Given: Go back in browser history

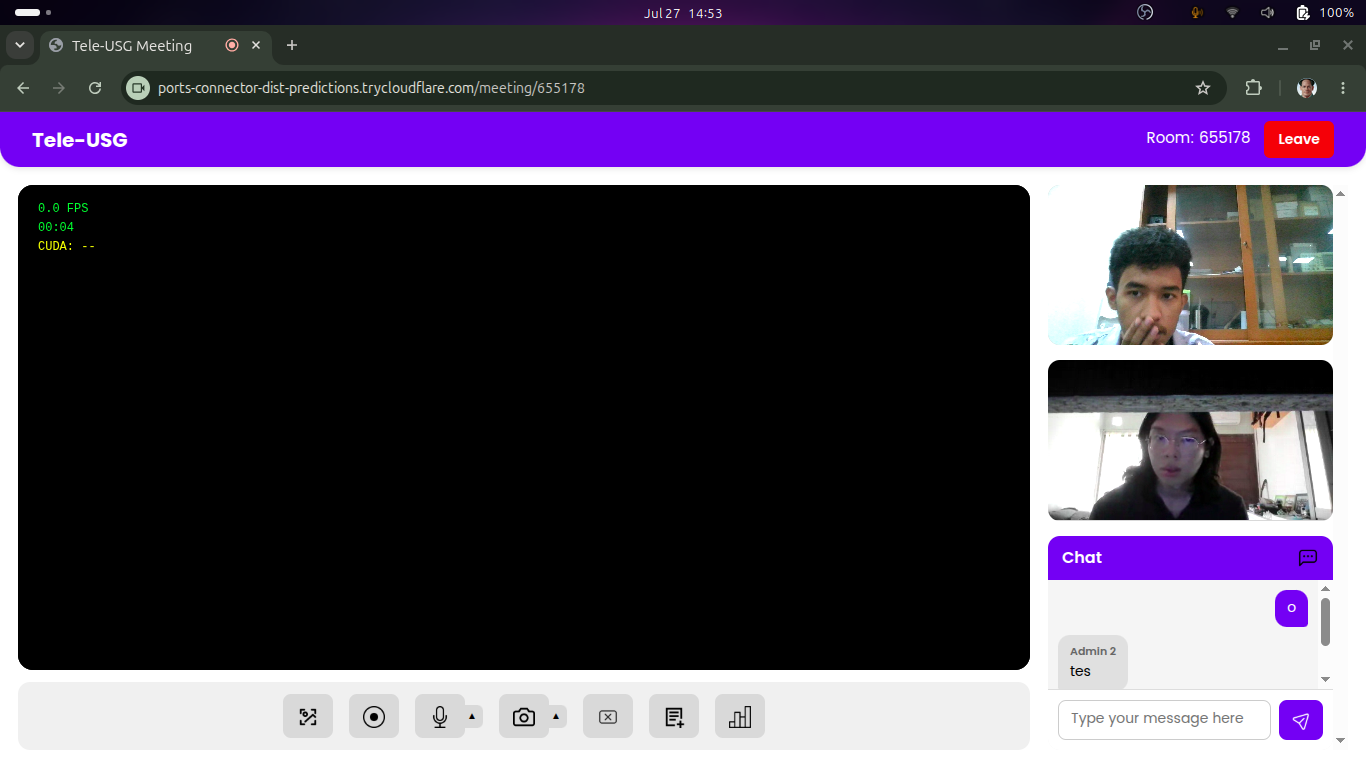Looking at the screenshot, I should [23, 88].
